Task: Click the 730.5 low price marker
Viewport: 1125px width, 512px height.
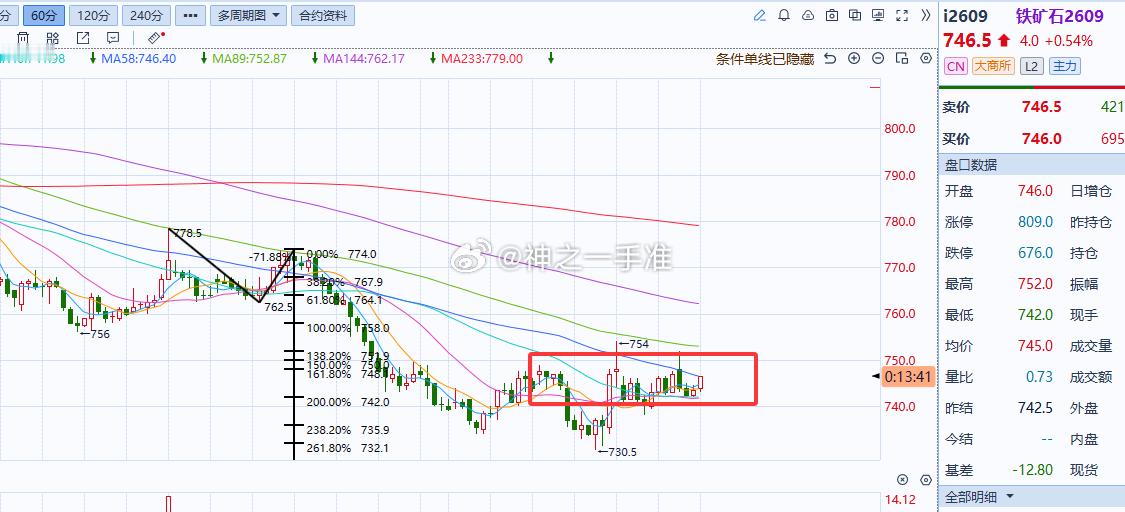Action: pyautogui.click(x=618, y=452)
